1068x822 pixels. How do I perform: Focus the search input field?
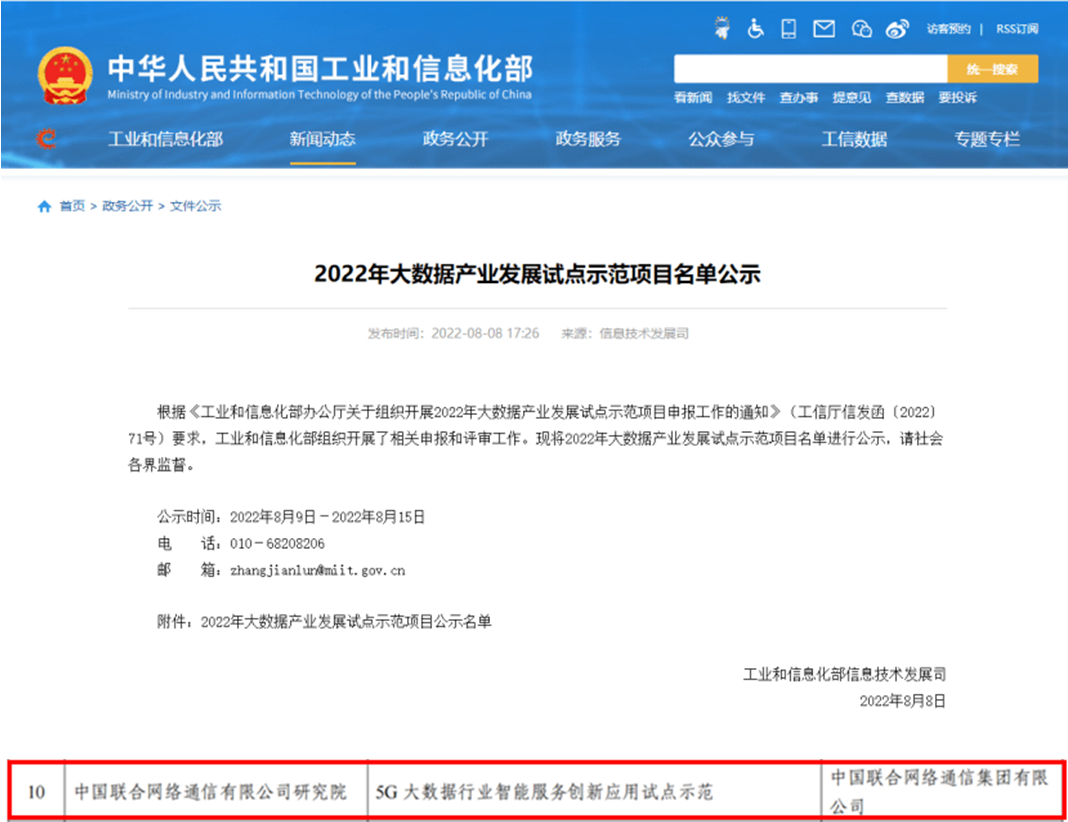[x=810, y=69]
